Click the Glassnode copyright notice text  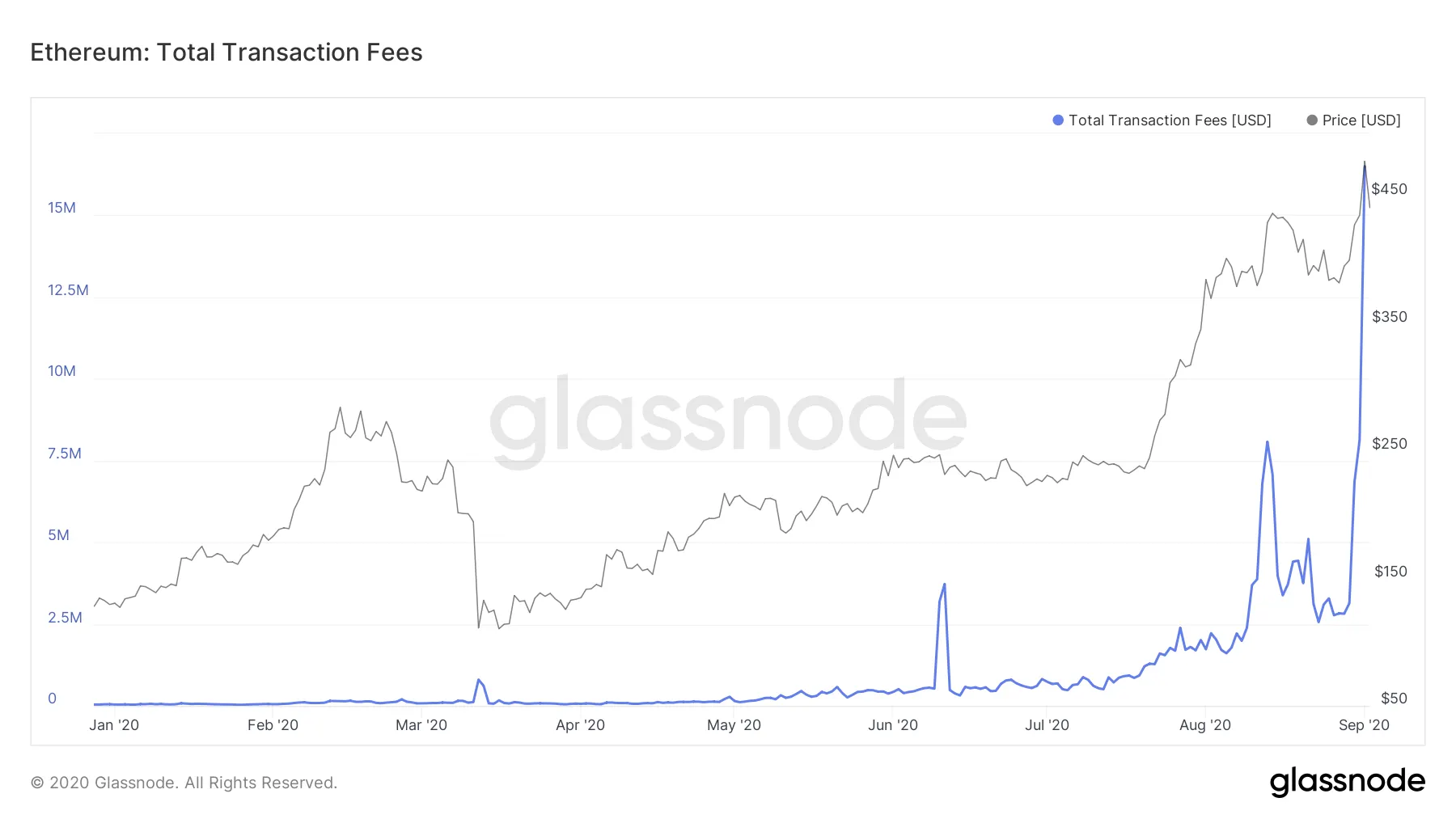click(x=184, y=783)
